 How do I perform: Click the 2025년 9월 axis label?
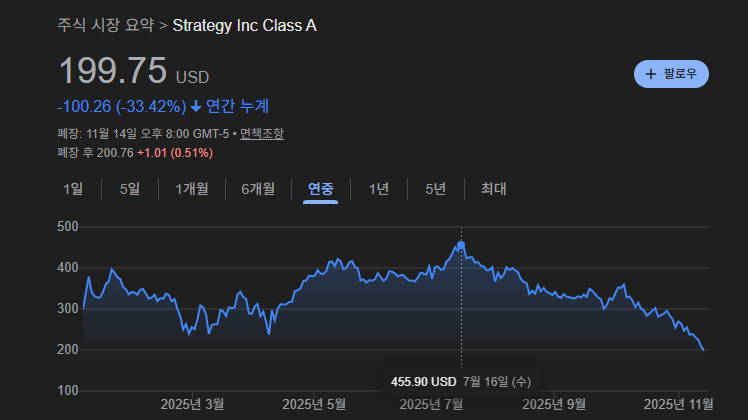(554, 404)
